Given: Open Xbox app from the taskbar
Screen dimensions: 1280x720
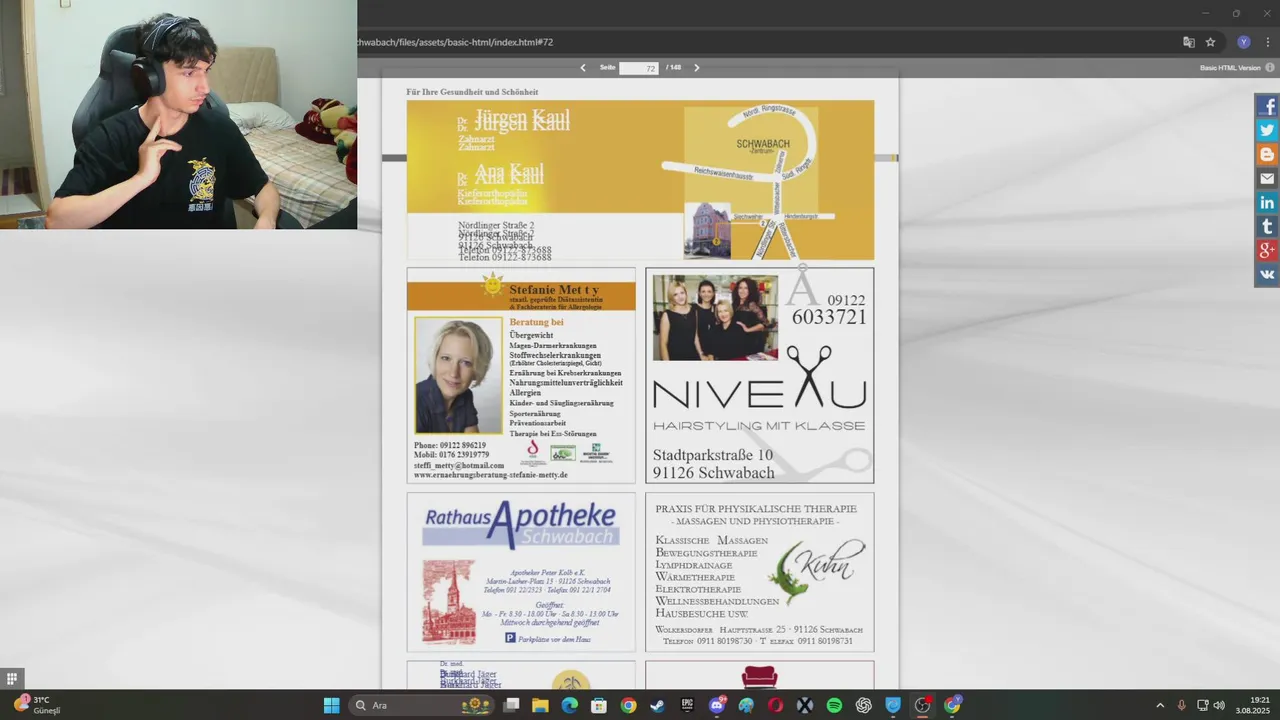Looking at the screenshot, I should click(805, 705).
